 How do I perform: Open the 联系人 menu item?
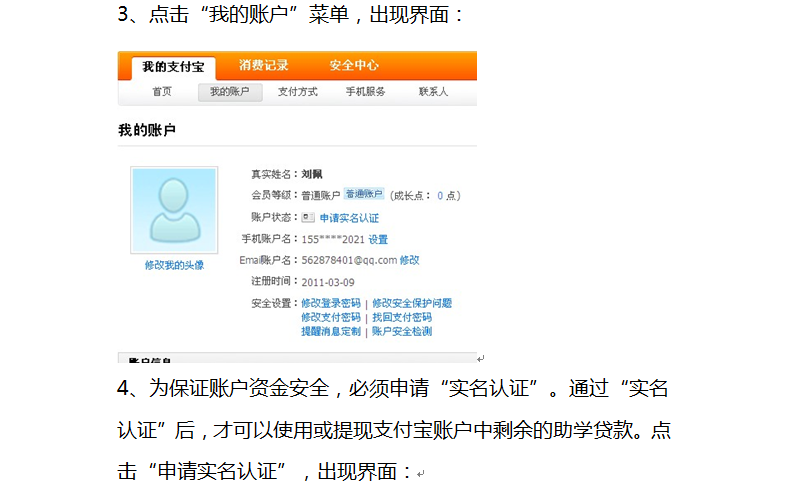(433, 92)
